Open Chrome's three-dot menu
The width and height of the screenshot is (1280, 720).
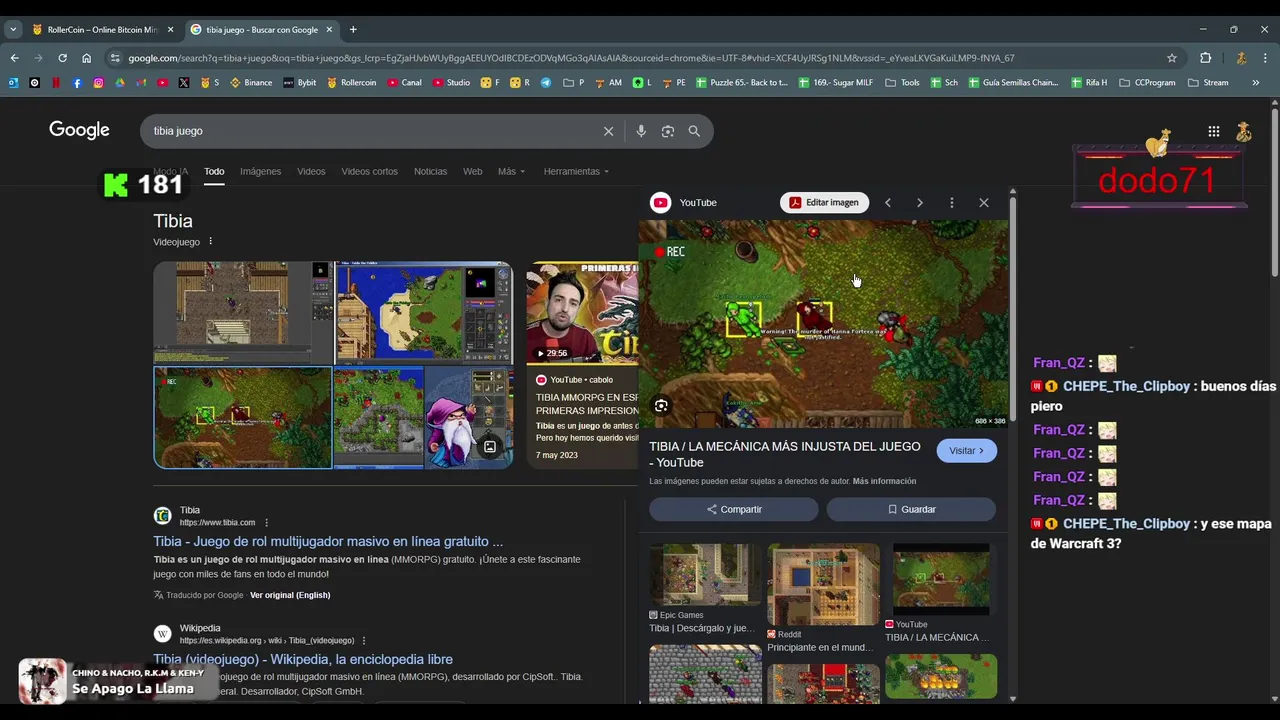[x=1265, y=58]
